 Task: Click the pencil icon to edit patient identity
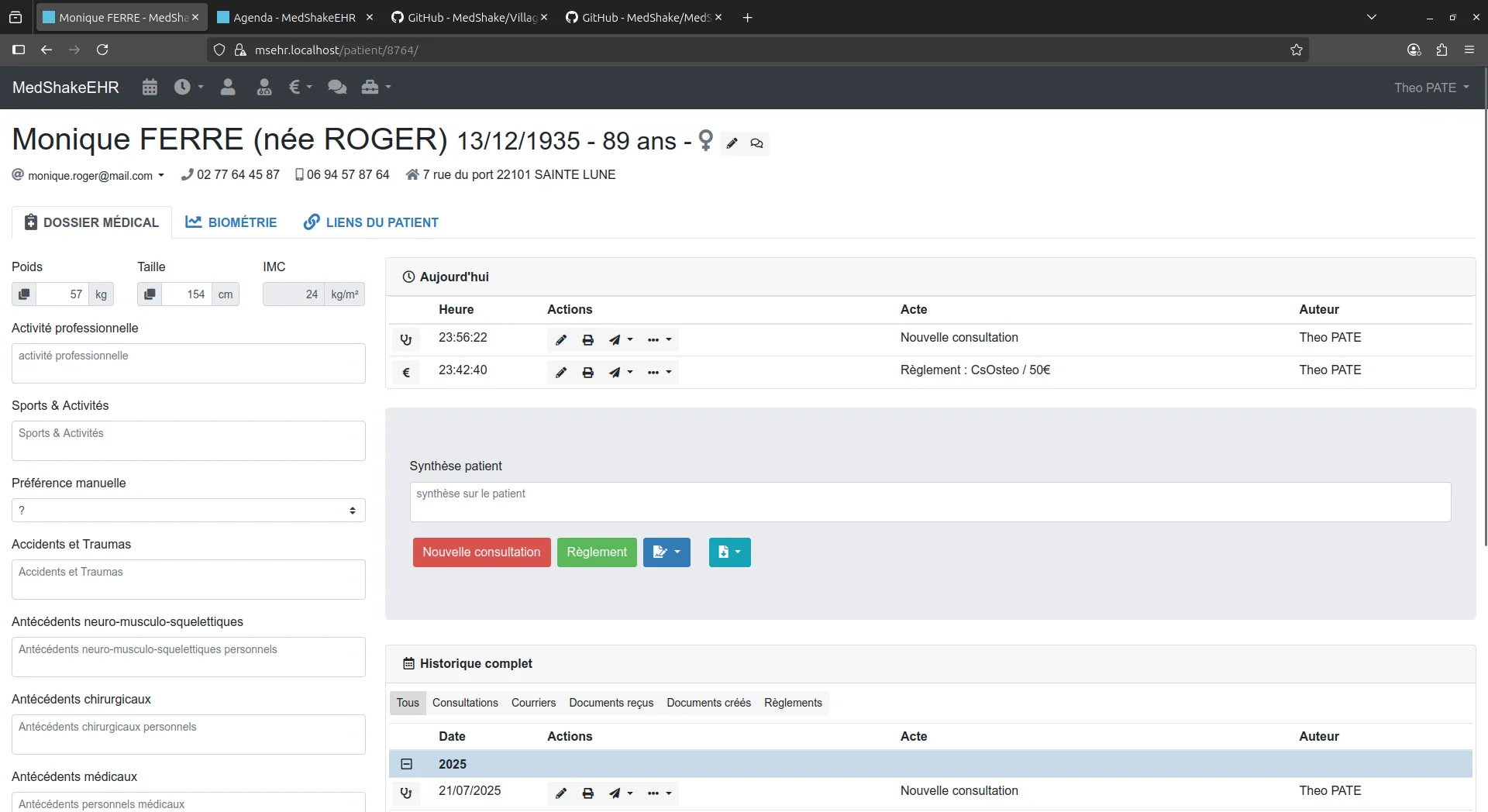pos(732,143)
